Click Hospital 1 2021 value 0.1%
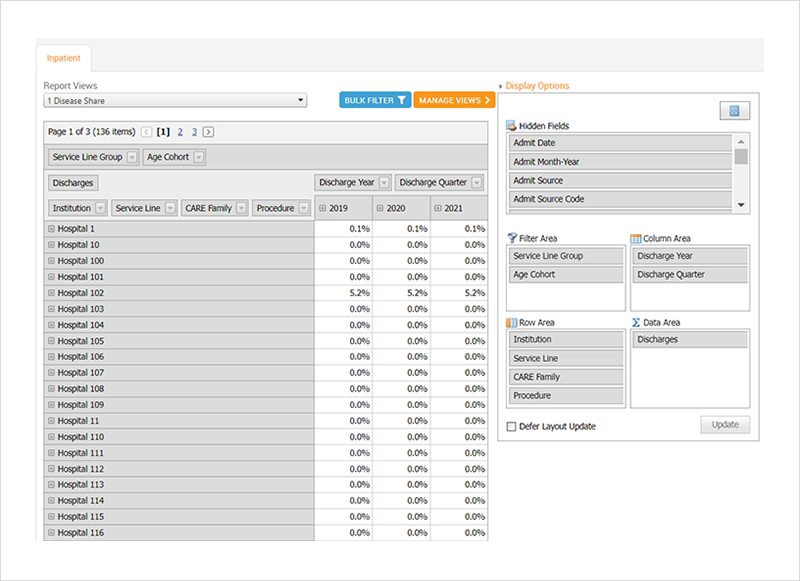800x581 pixels. [x=474, y=229]
